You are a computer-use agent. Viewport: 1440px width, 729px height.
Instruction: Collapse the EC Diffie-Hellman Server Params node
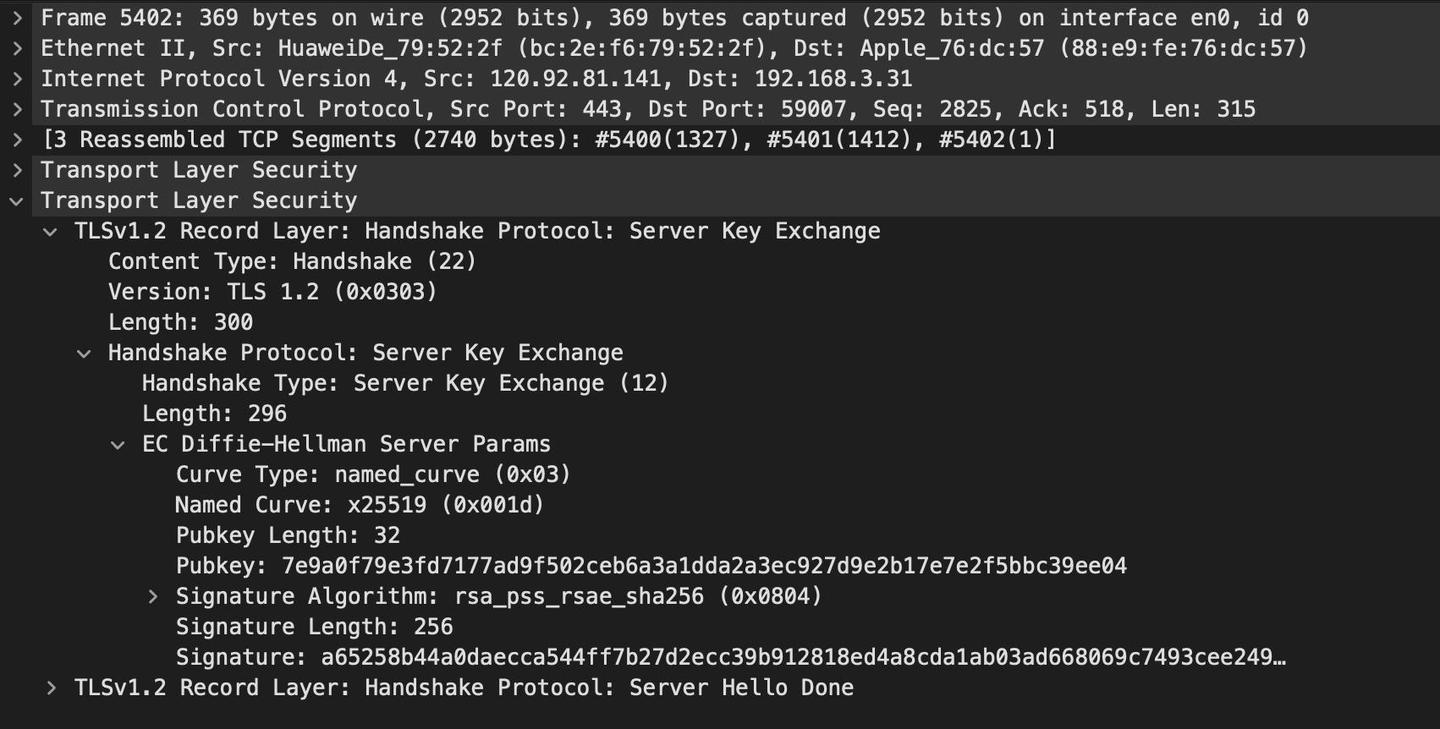pos(119,443)
